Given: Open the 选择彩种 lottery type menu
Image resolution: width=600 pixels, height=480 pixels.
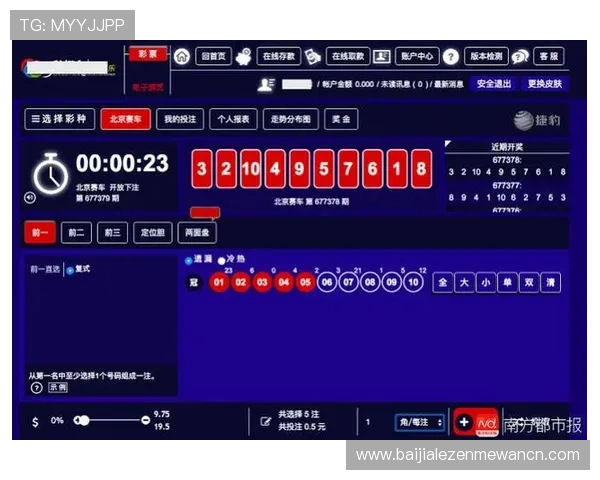Looking at the screenshot, I should pyautogui.click(x=60, y=119).
